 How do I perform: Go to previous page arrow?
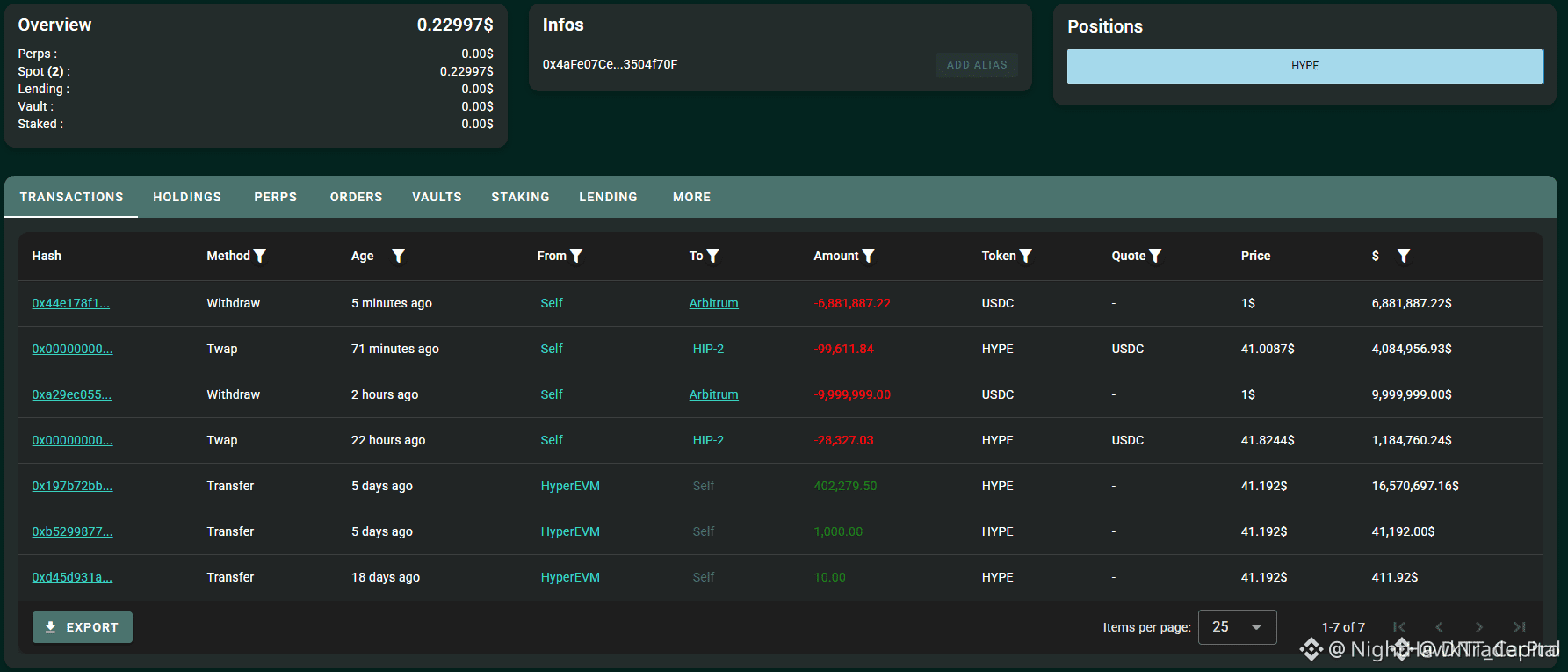point(1439,627)
